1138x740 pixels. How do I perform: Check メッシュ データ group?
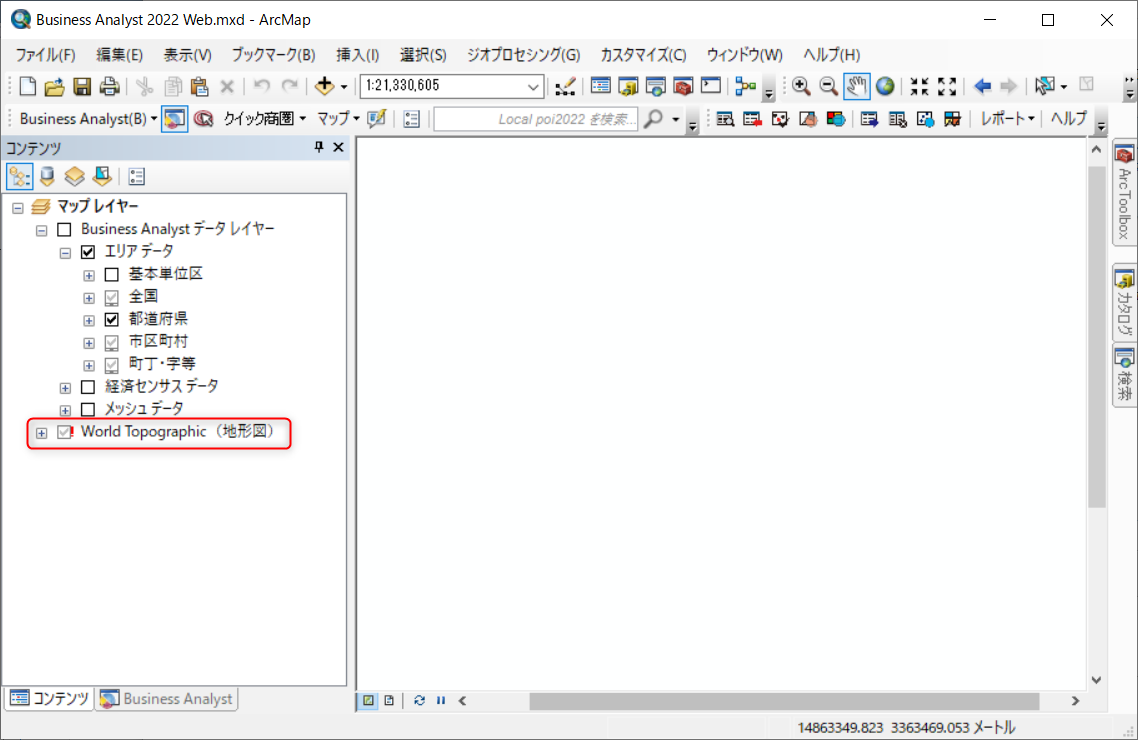point(88,410)
